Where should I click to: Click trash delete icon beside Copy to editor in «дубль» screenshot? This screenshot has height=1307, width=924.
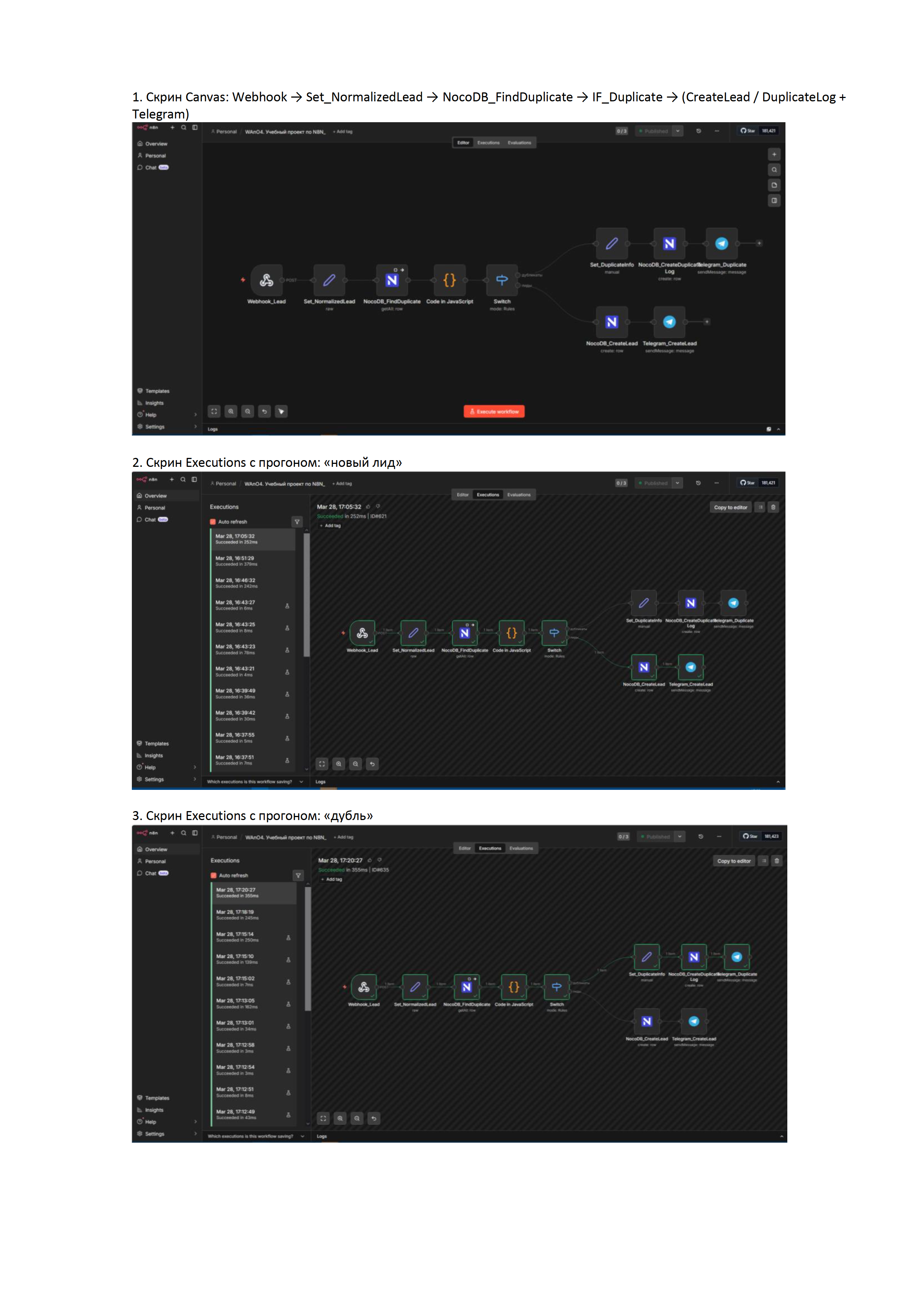(x=777, y=861)
